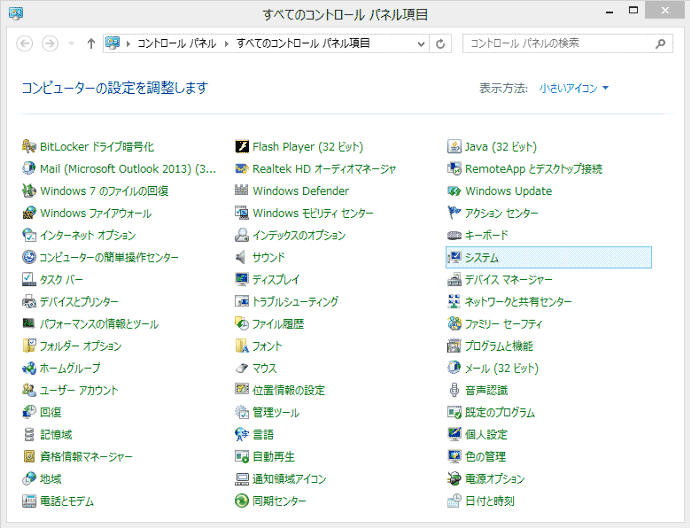Click the アクション センター flag icon

click(454, 213)
